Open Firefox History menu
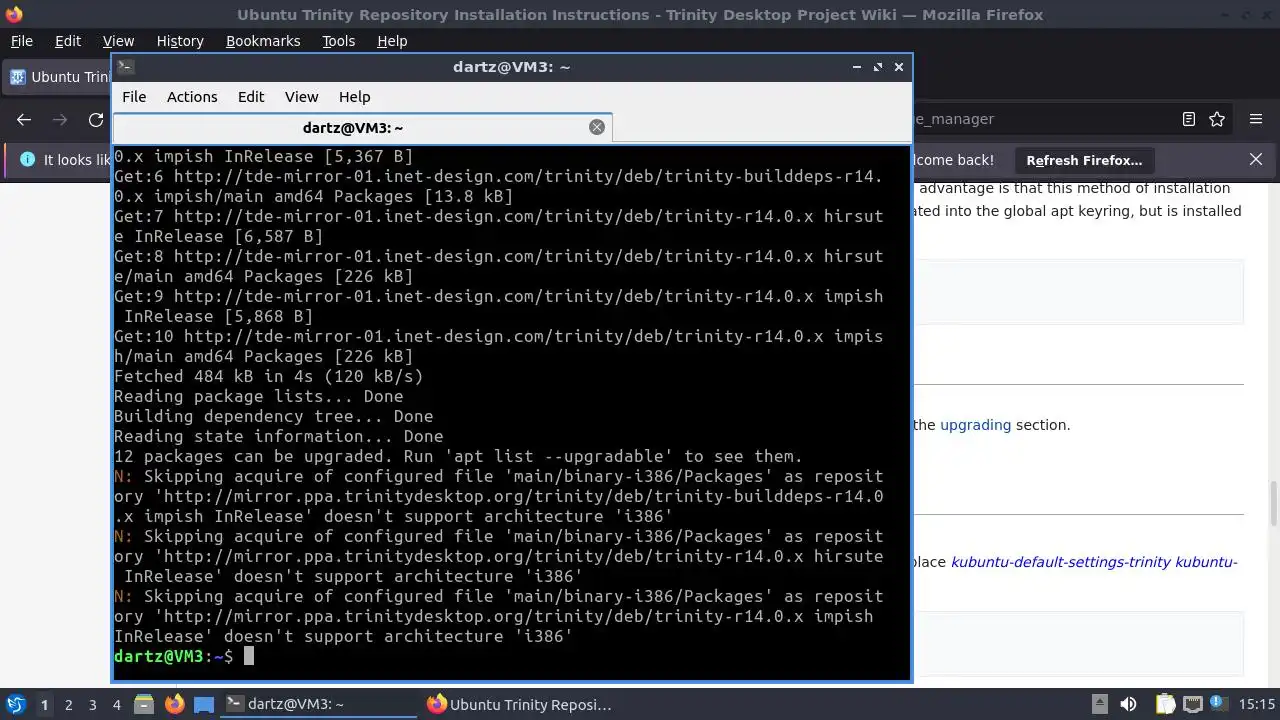Viewport: 1280px width, 720px height. tap(180, 41)
